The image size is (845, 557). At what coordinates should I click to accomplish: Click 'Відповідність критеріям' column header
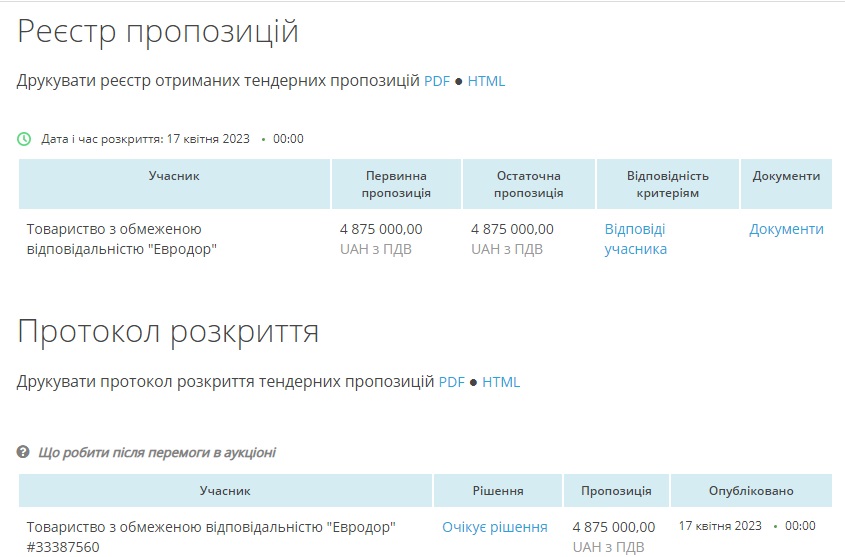click(668, 184)
